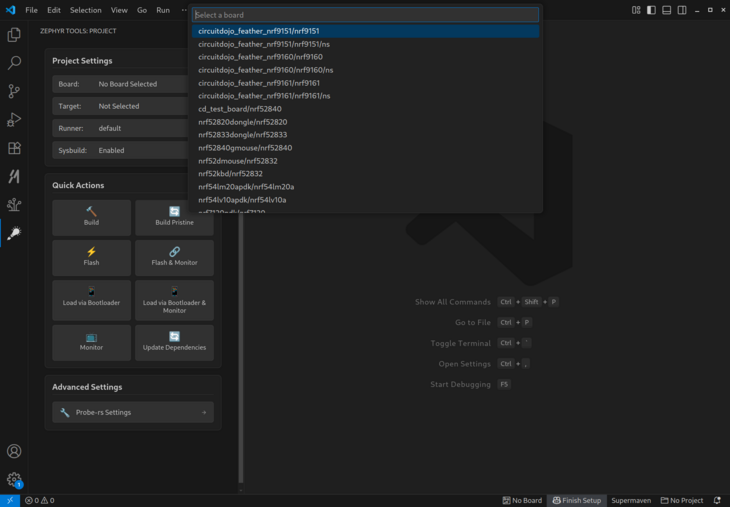Click the Runner: default row
Screen dimensions: 730x507
coord(120,128)
